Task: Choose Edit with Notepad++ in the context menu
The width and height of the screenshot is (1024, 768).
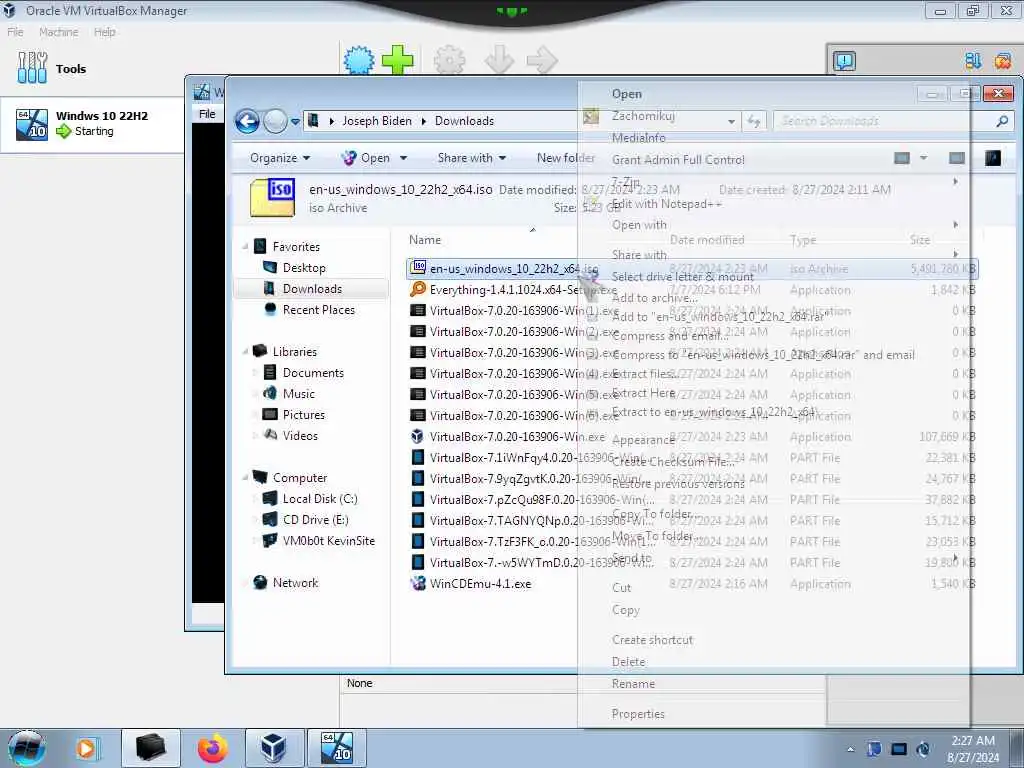Action: [667, 204]
